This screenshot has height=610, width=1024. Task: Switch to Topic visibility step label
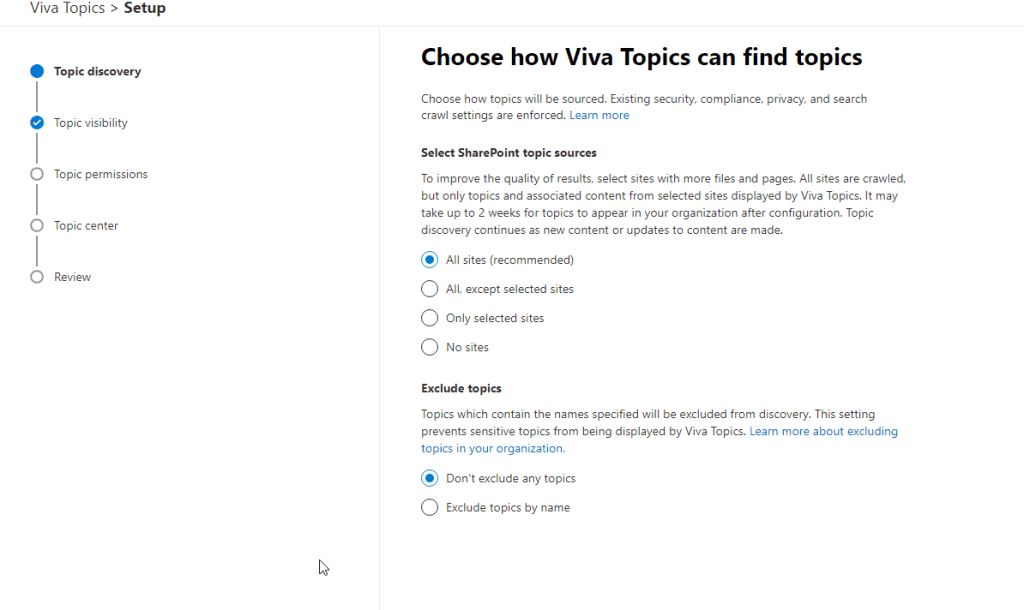tap(91, 123)
